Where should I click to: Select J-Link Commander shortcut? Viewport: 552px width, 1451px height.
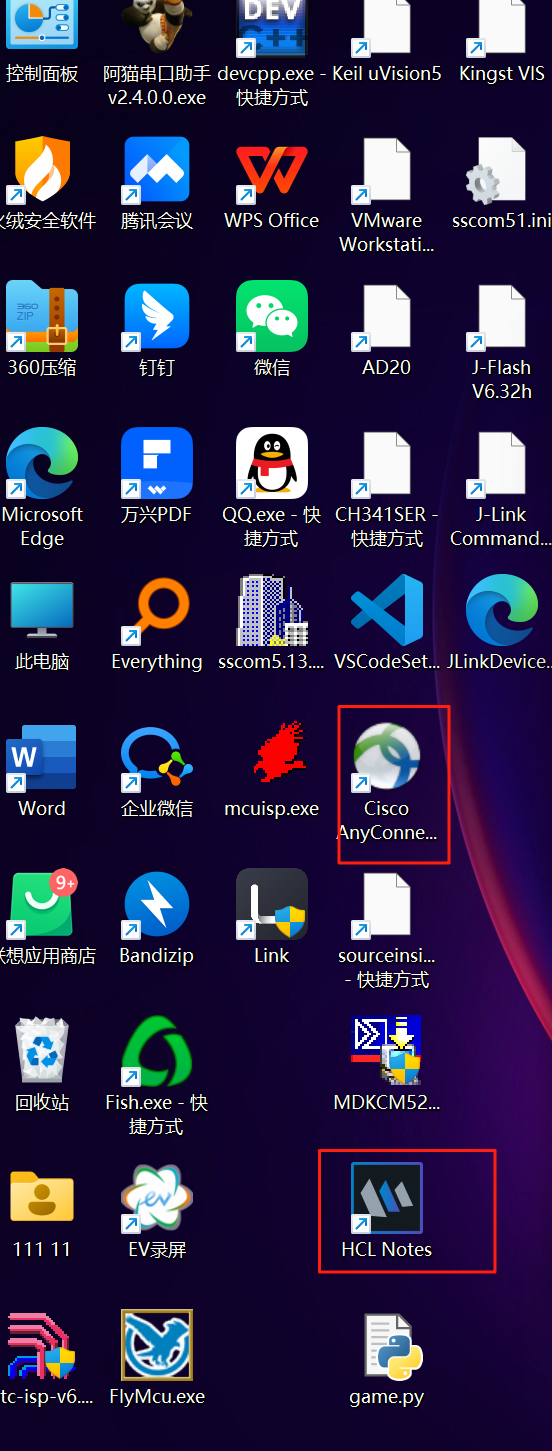[502, 466]
